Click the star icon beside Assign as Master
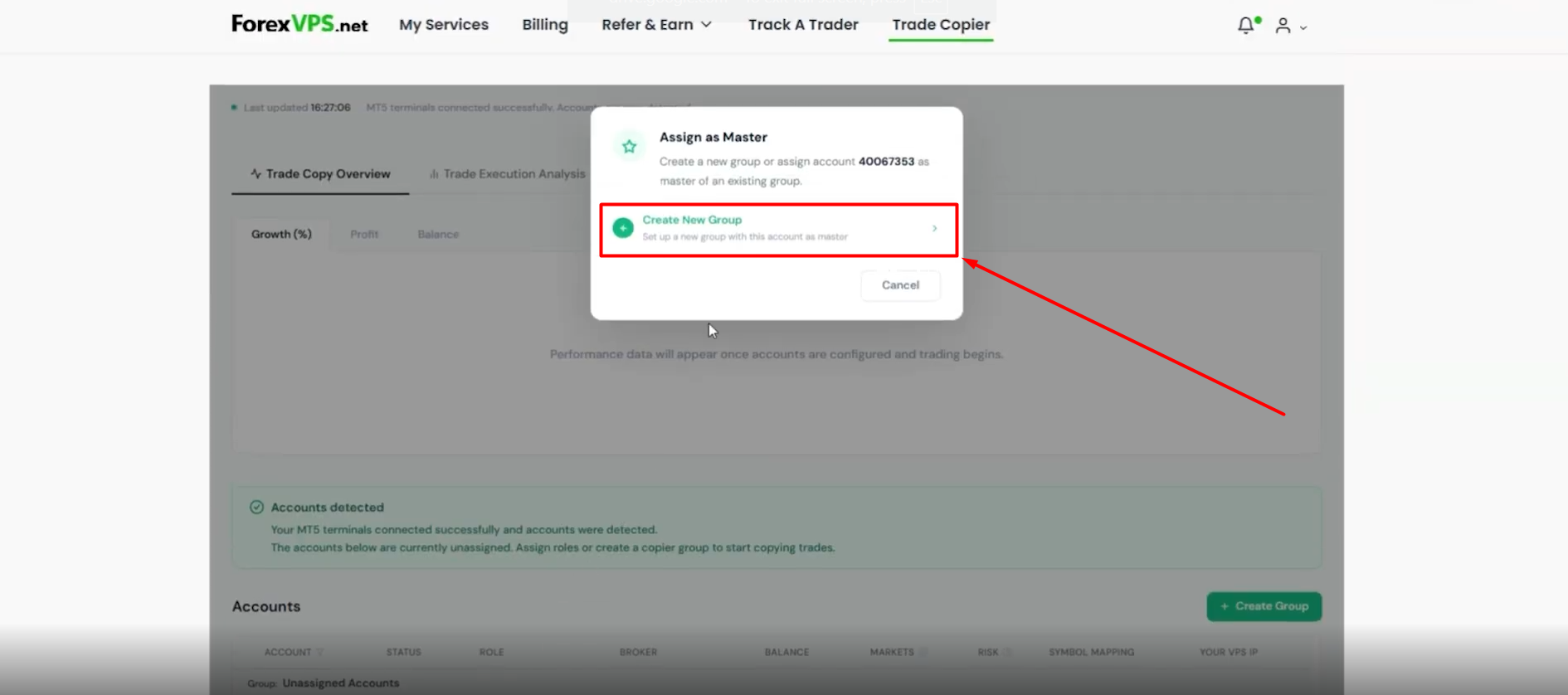 coord(630,147)
